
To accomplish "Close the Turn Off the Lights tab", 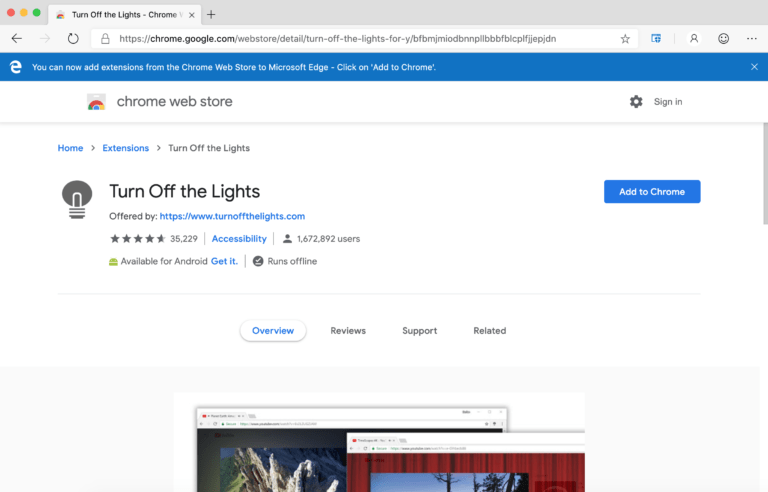I will (192, 15).
